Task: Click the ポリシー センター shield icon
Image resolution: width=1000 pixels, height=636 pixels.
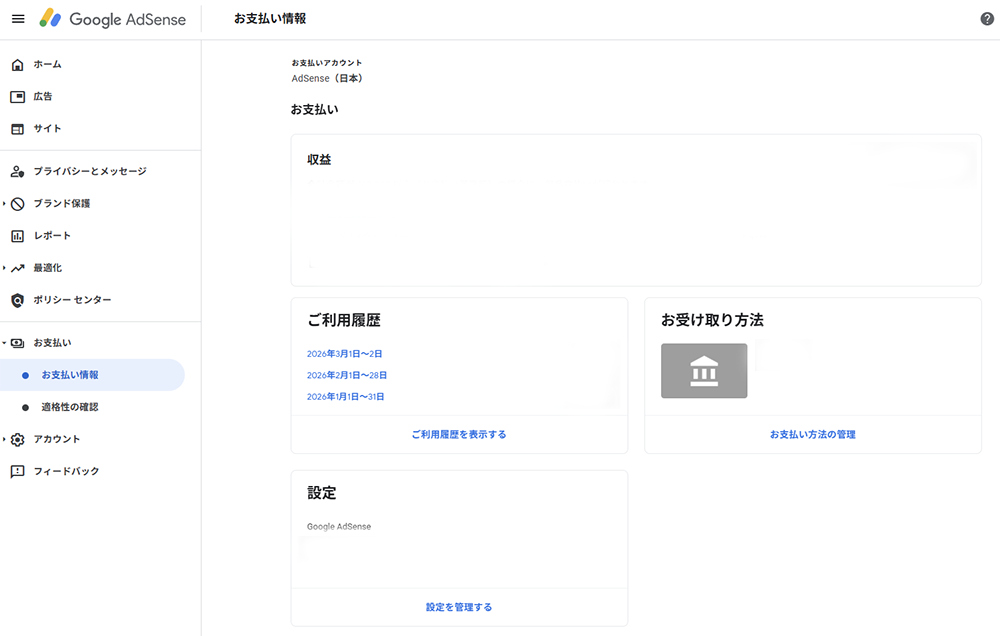Action: [x=17, y=300]
